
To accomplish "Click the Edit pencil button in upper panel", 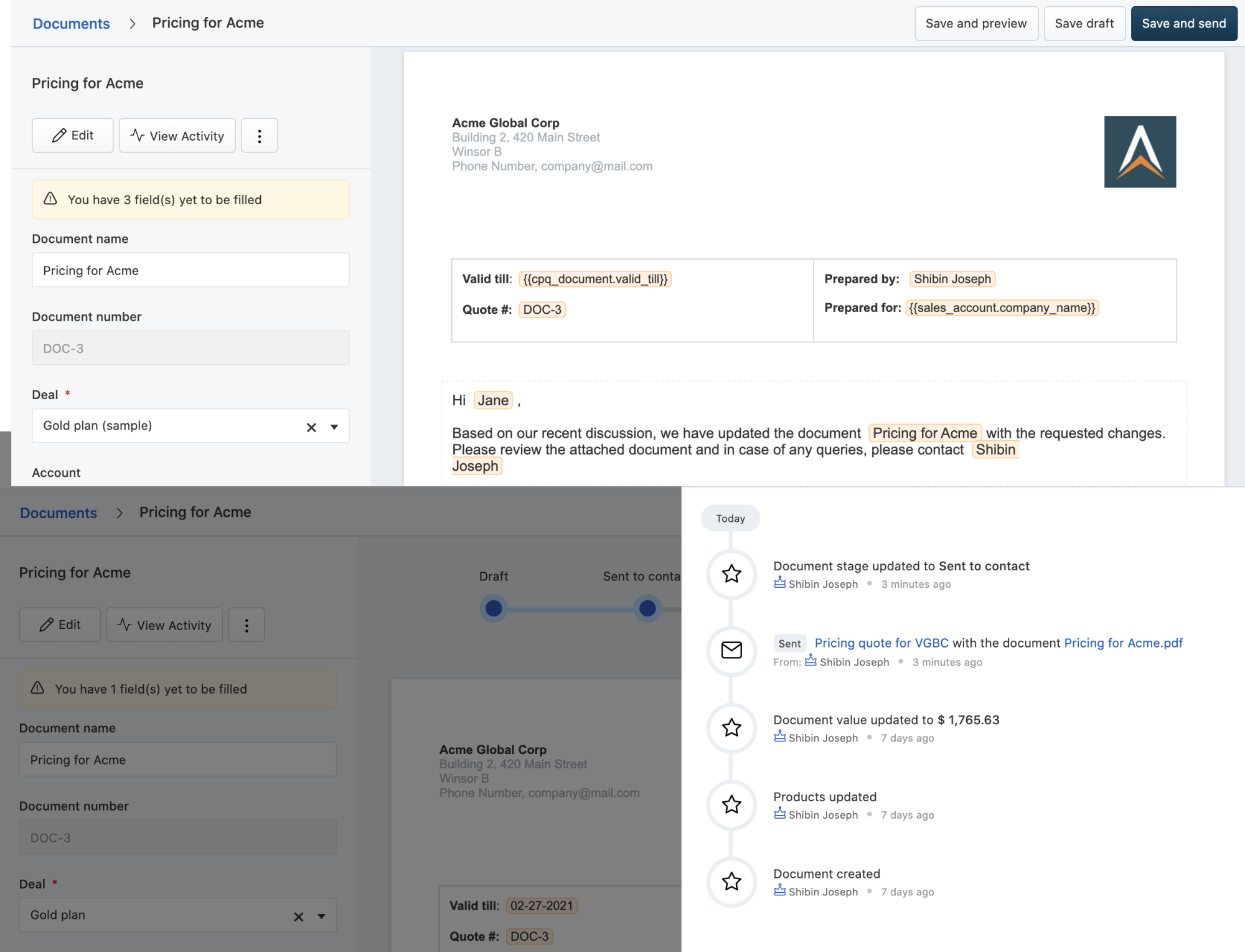I will (x=73, y=136).
